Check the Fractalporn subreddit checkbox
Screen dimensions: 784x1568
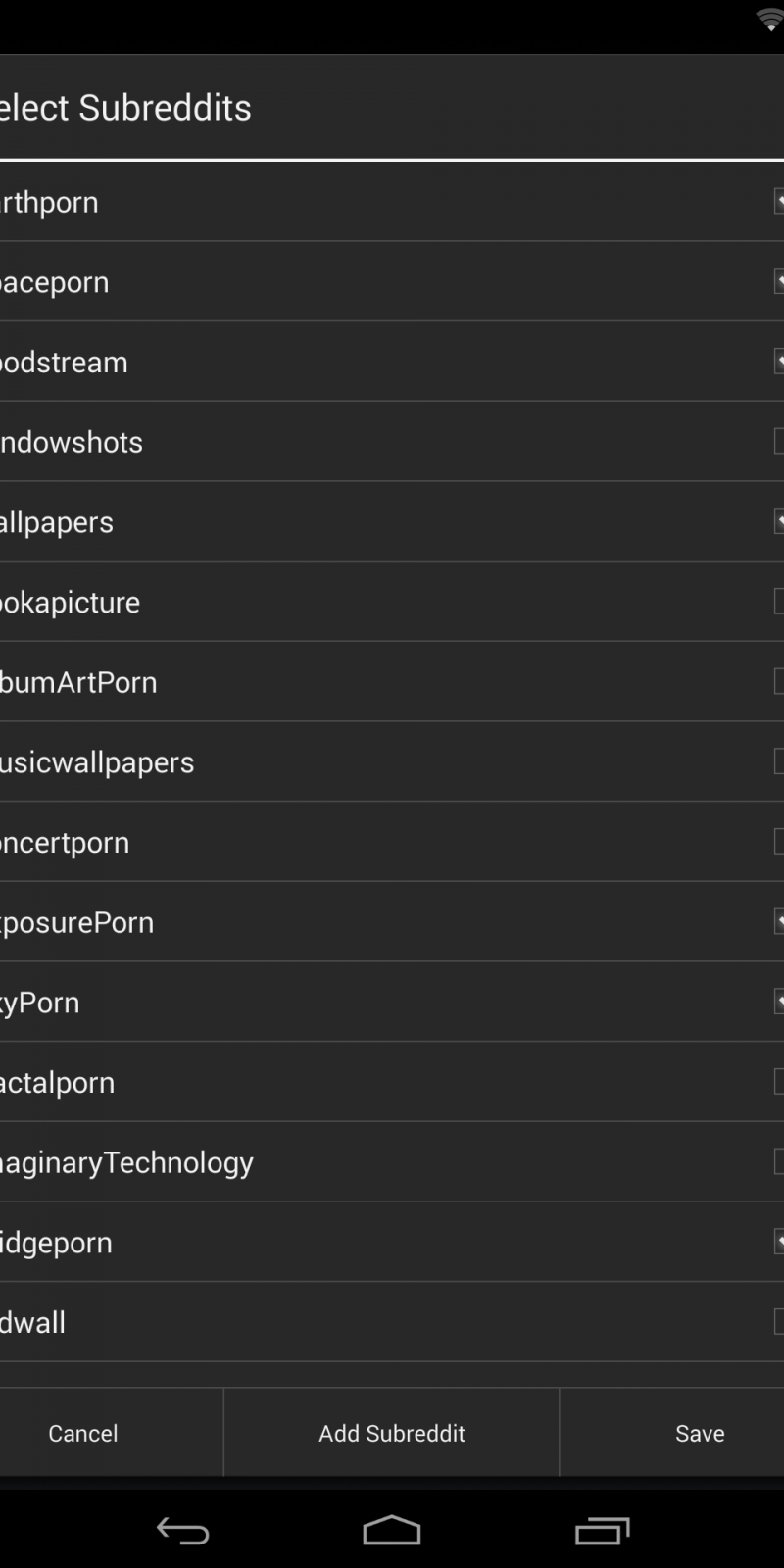(x=778, y=1082)
